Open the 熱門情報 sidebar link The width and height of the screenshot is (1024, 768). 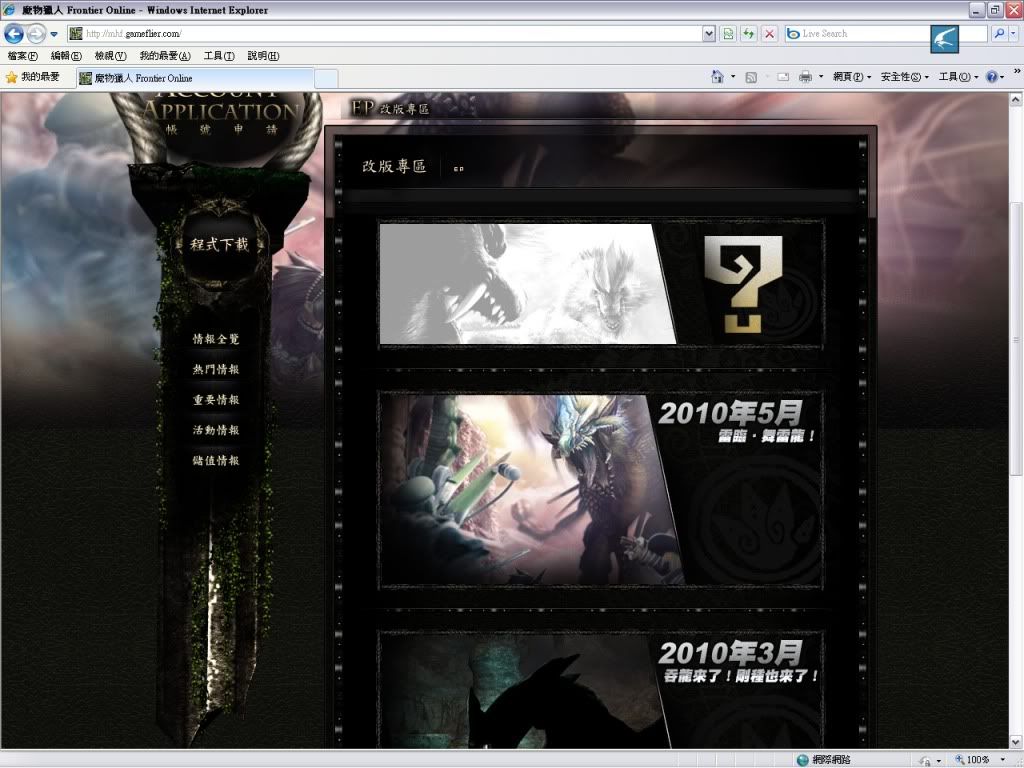tap(216, 370)
